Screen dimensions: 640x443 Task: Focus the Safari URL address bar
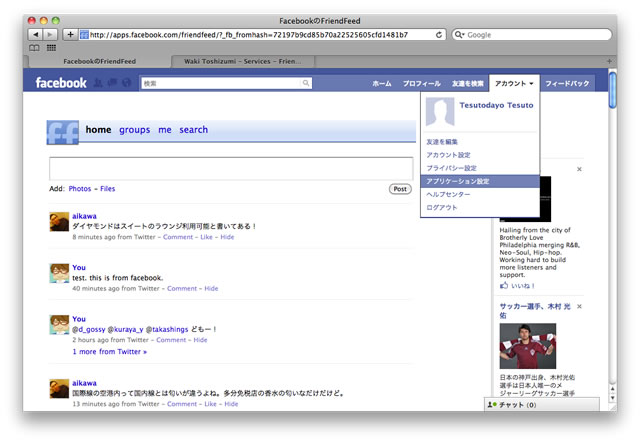click(x=262, y=35)
